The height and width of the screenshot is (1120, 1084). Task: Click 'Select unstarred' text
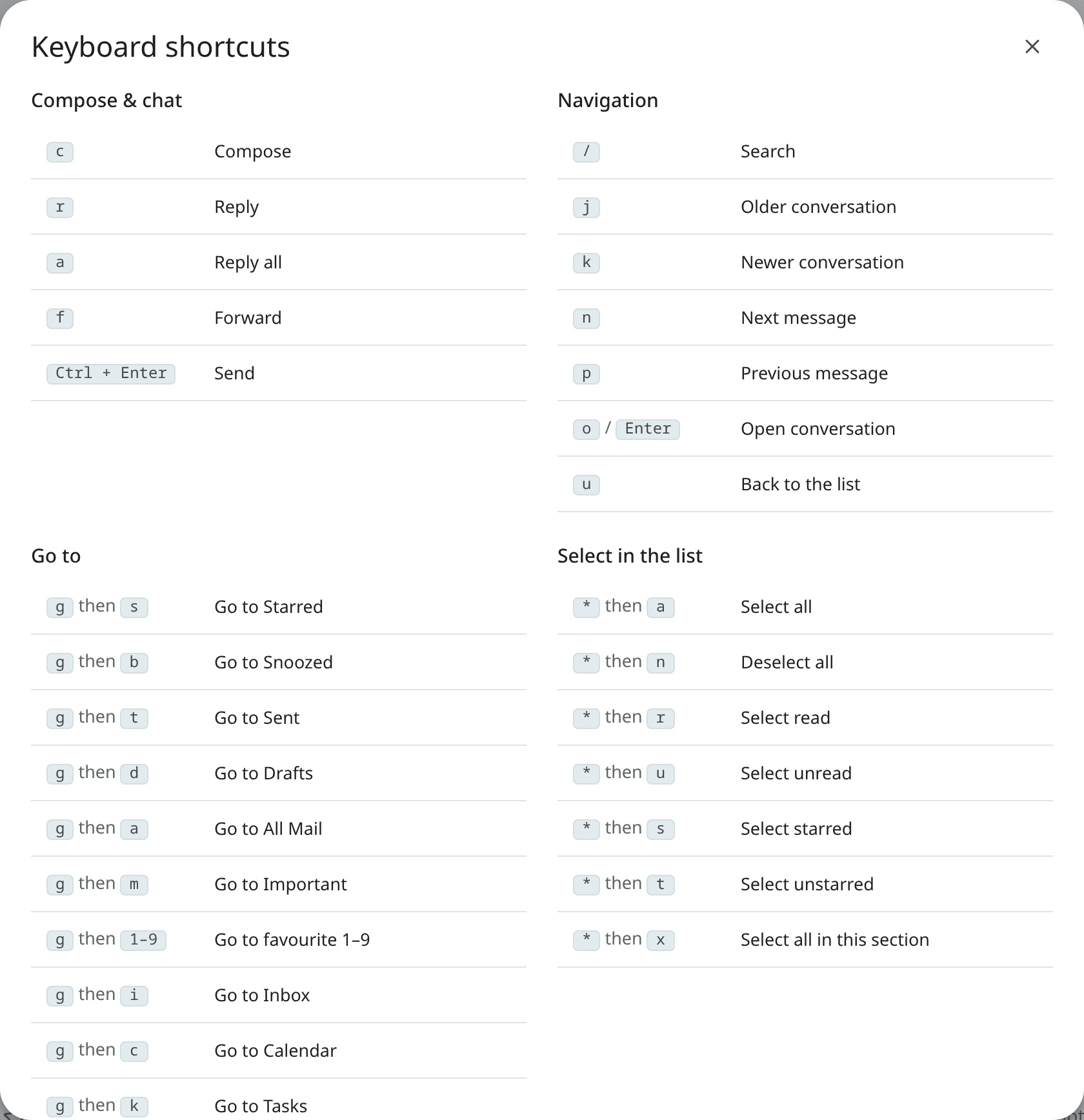tap(807, 885)
